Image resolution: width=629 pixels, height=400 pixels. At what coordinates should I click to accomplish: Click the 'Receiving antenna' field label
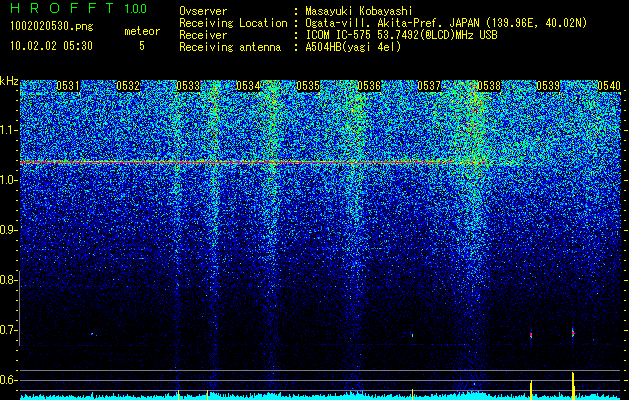coord(230,47)
